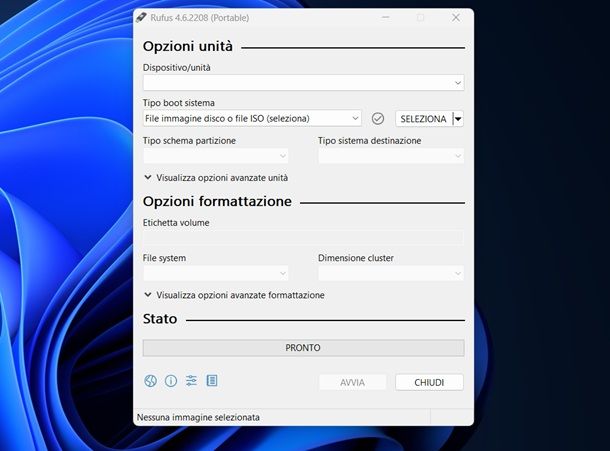
Task: Click the SELEZIONA button
Action: tap(424, 119)
